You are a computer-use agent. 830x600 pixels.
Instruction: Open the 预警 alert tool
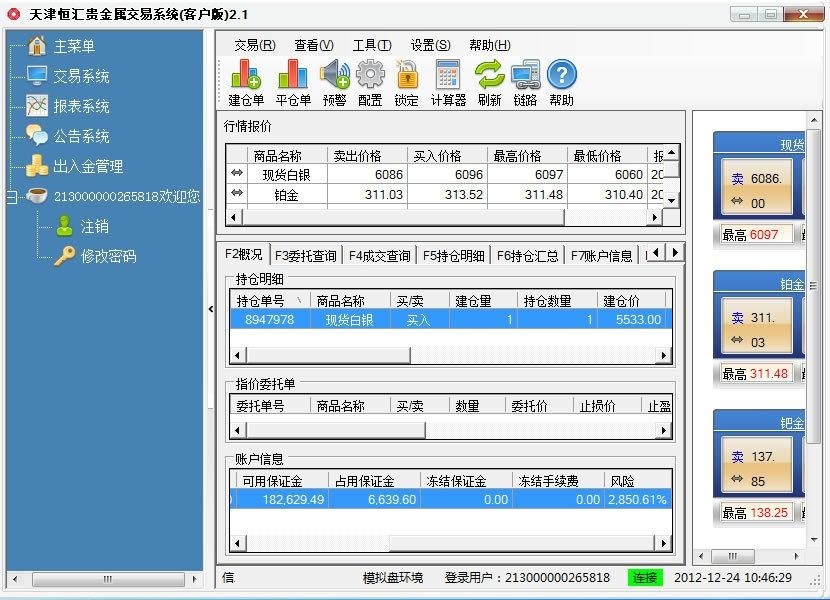(x=334, y=76)
